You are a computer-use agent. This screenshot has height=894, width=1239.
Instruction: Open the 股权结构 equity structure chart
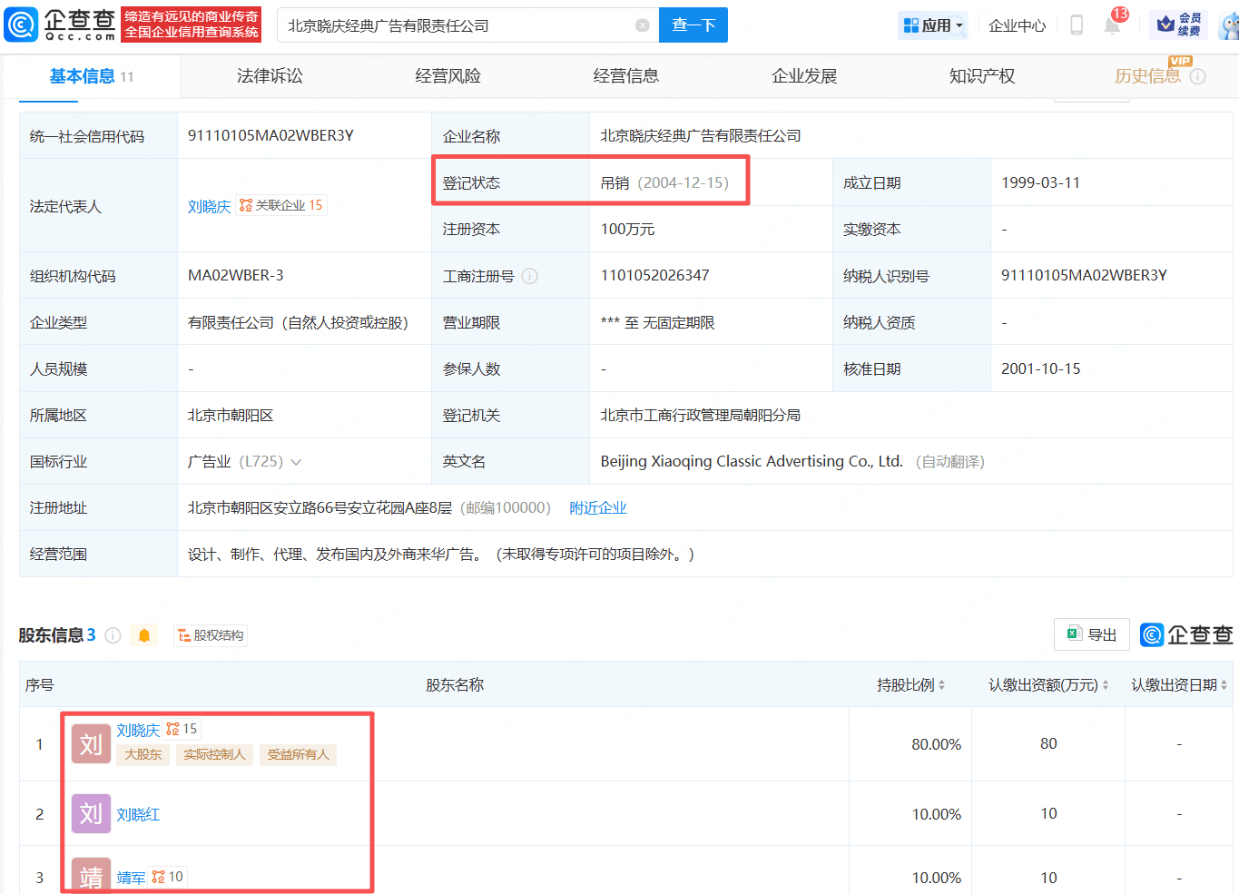210,635
